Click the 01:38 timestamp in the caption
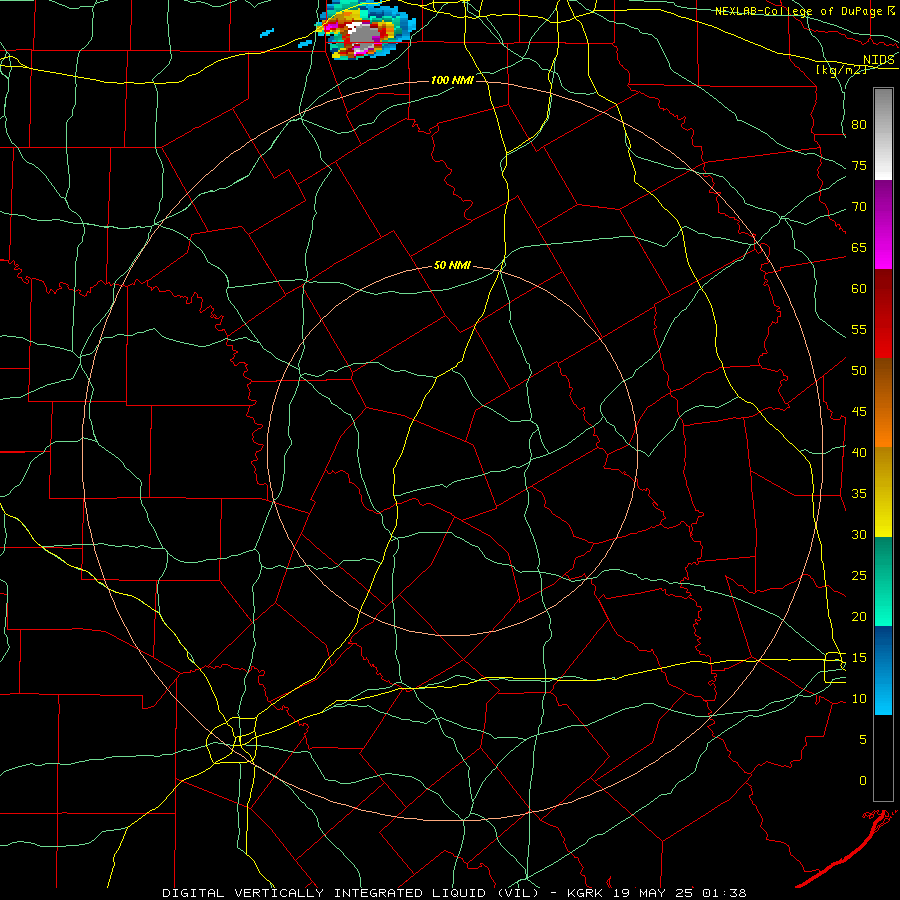The height and width of the screenshot is (900, 900). tap(726, 893)
